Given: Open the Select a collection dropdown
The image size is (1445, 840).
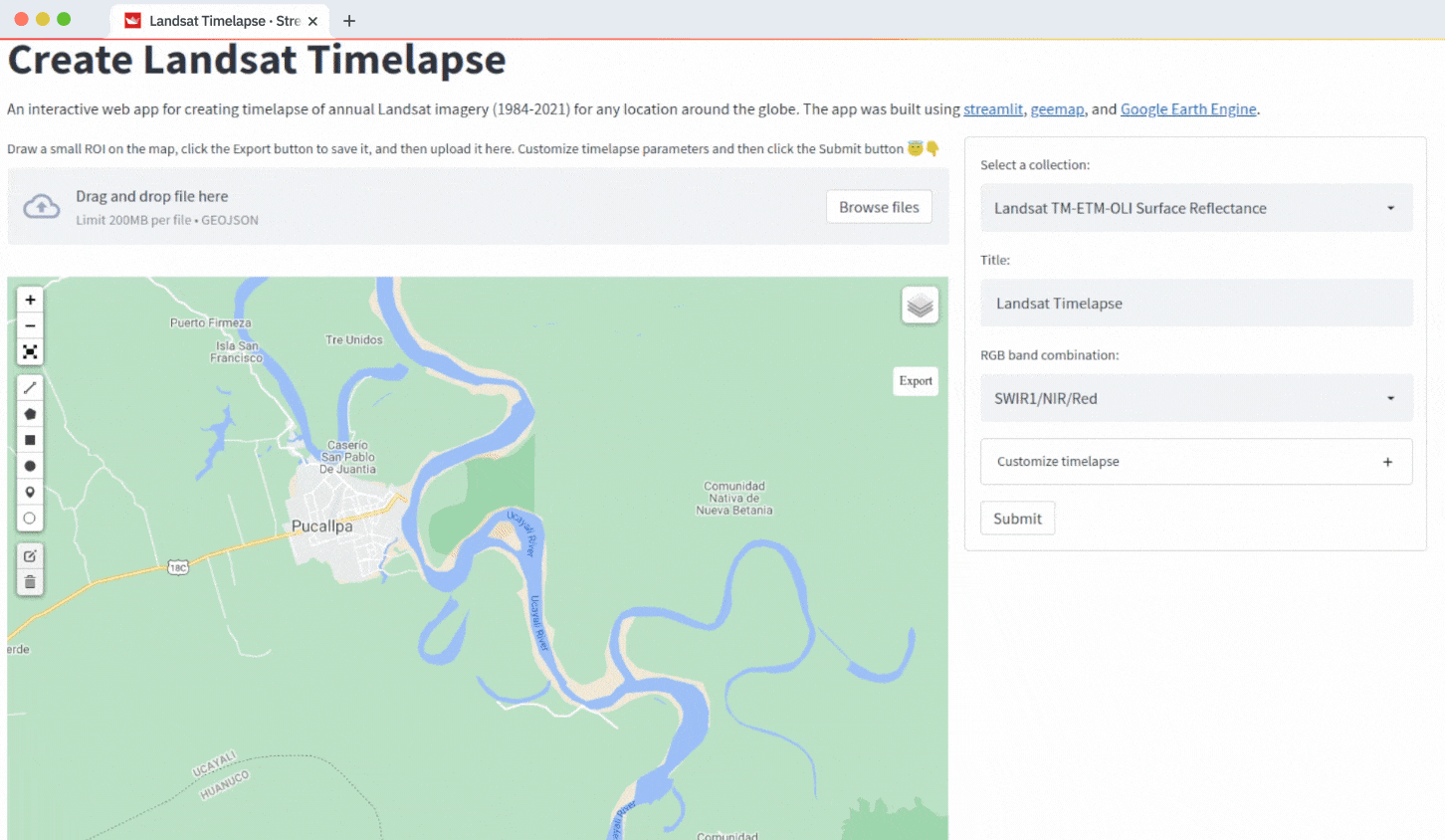Looking at the screenshot, I should [x=1195, y=207].
